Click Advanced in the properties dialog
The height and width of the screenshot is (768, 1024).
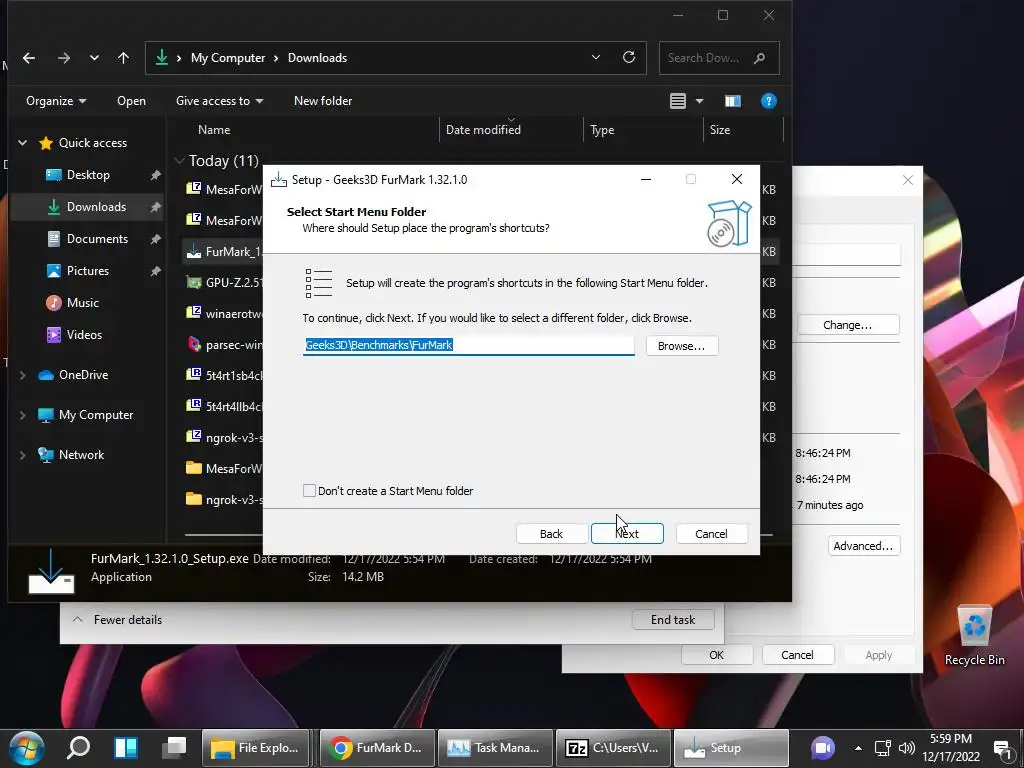pos(863,545)
